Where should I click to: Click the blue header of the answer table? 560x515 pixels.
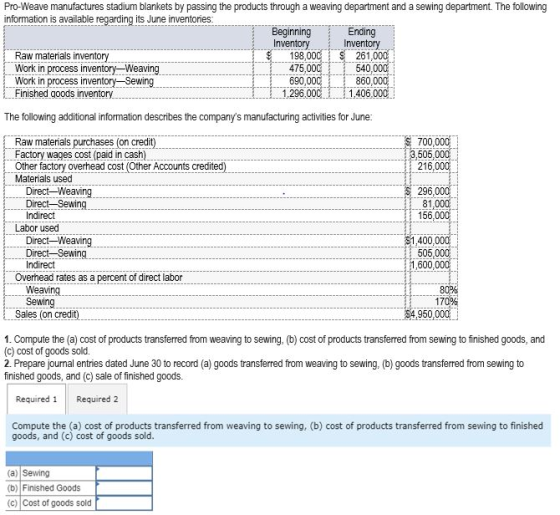coord(79,459)
